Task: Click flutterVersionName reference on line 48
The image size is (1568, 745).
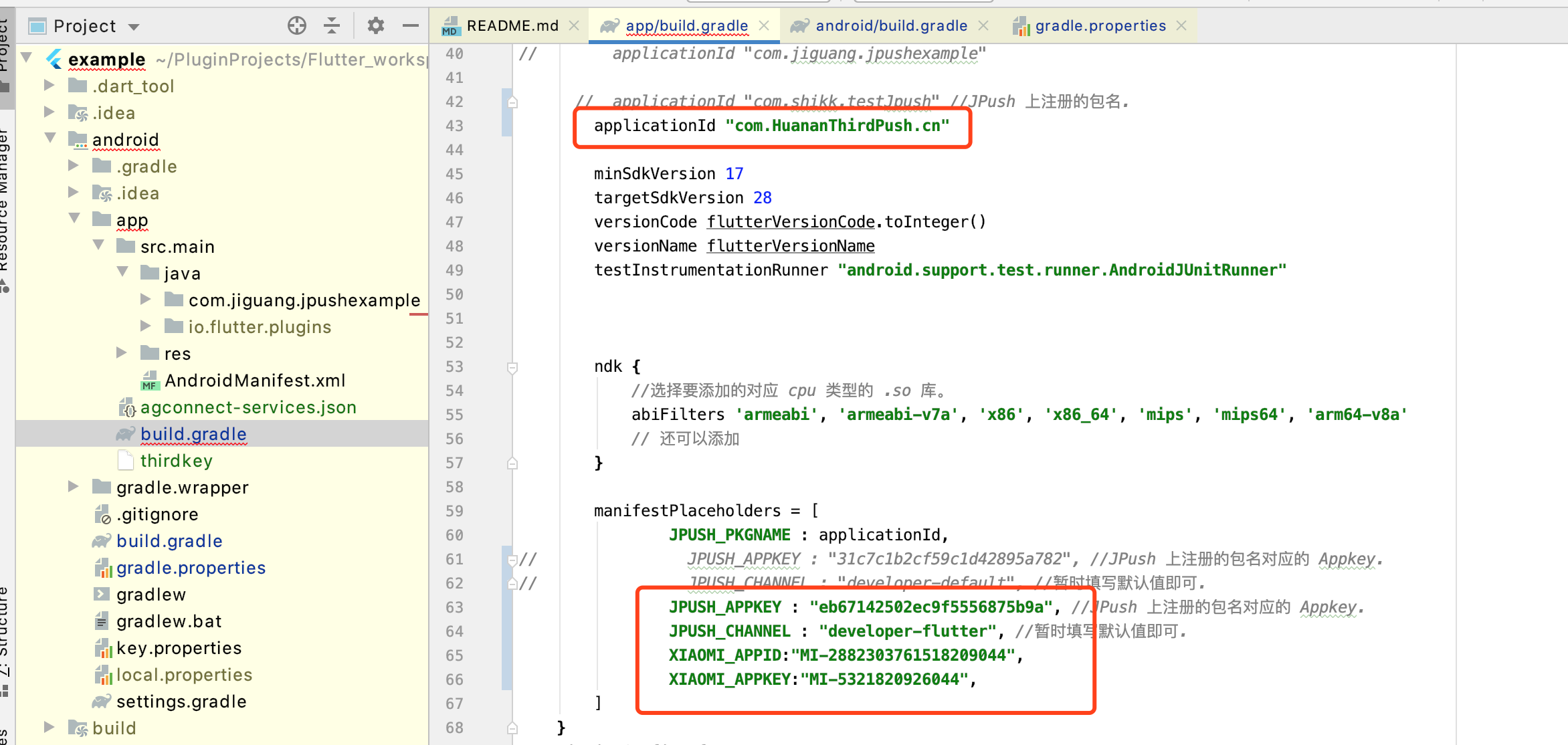Action: (x=790, y=246)
